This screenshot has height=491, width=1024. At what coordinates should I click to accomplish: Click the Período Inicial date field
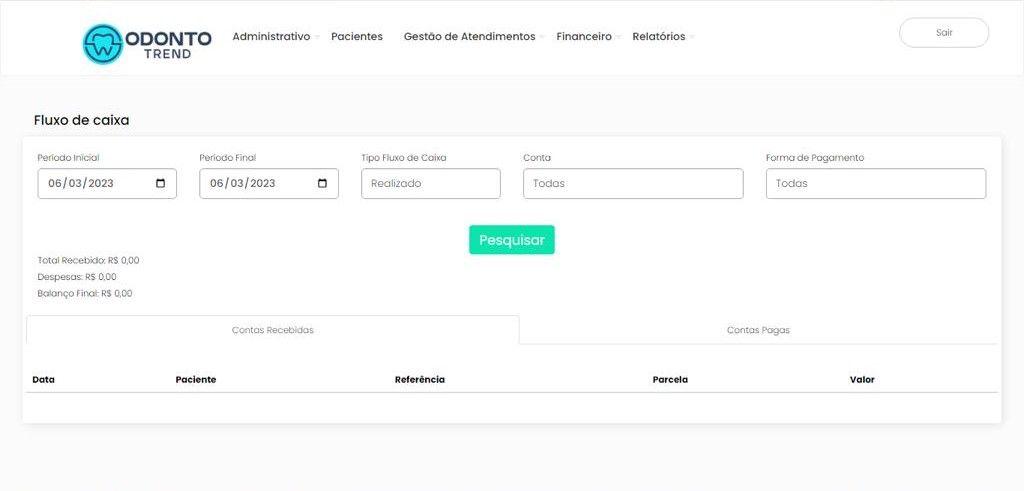pyautogui.click(x=90, y=184)
